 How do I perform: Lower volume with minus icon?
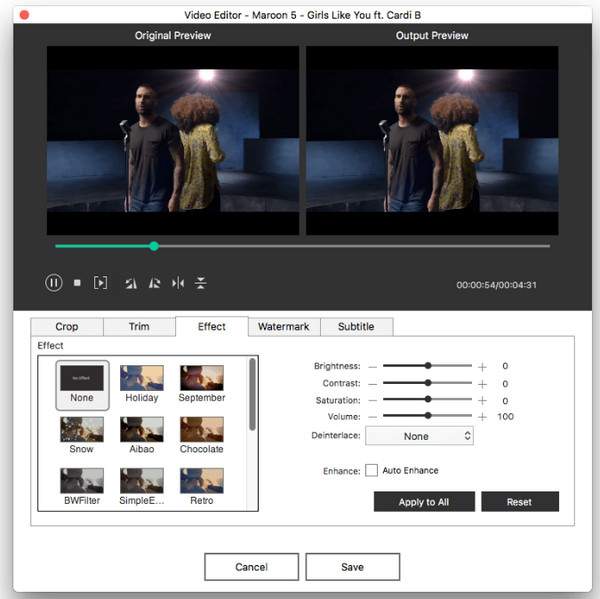point(373,417)
